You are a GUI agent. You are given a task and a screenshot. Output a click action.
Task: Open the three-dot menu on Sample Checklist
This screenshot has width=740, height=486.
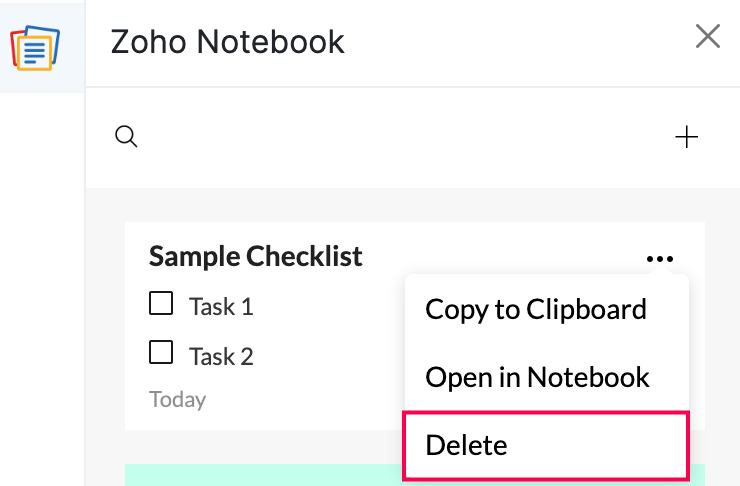click(x=659, y=259)
